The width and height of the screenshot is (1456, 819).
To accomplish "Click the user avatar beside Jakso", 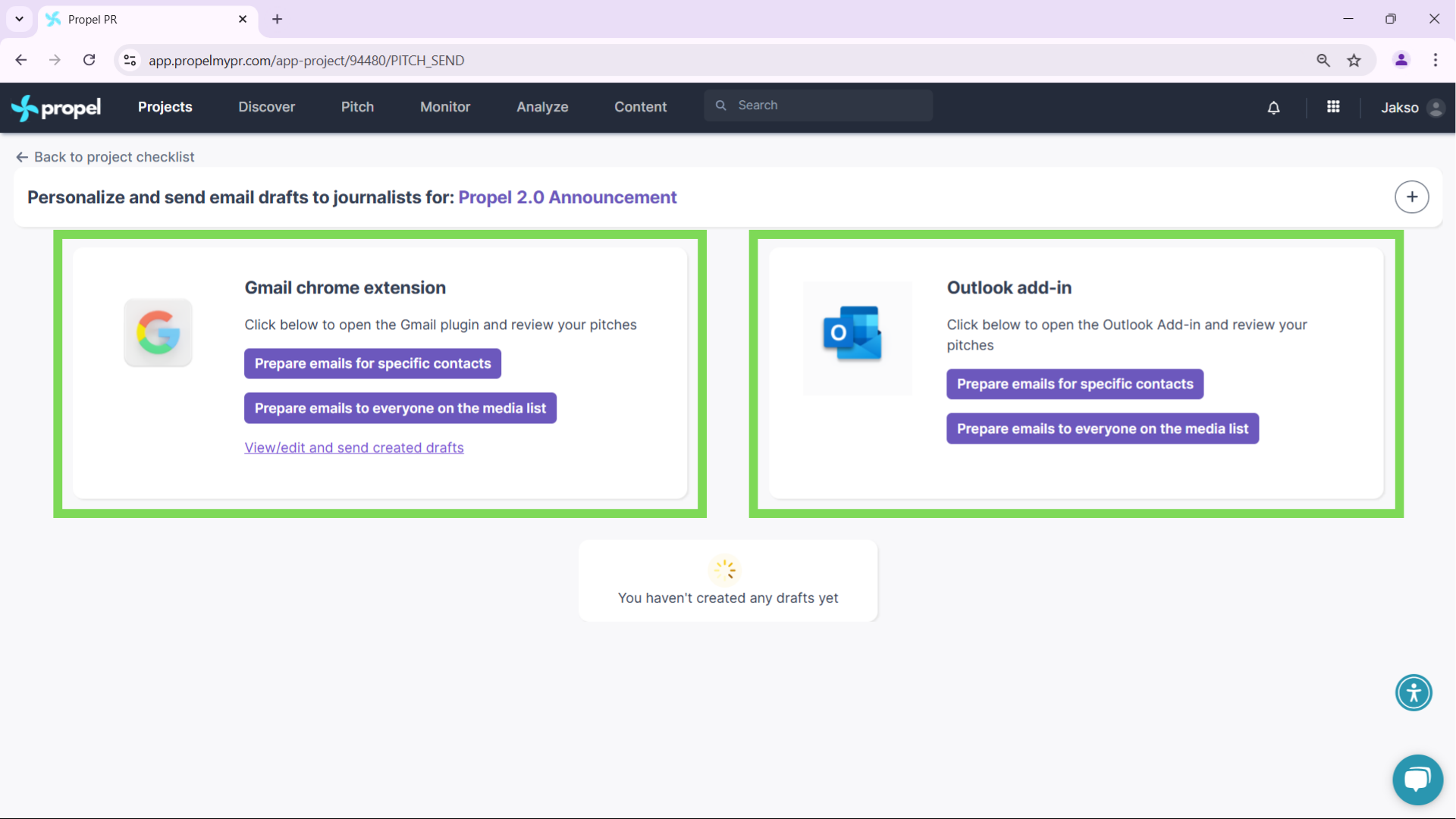I will (1435, 108).
